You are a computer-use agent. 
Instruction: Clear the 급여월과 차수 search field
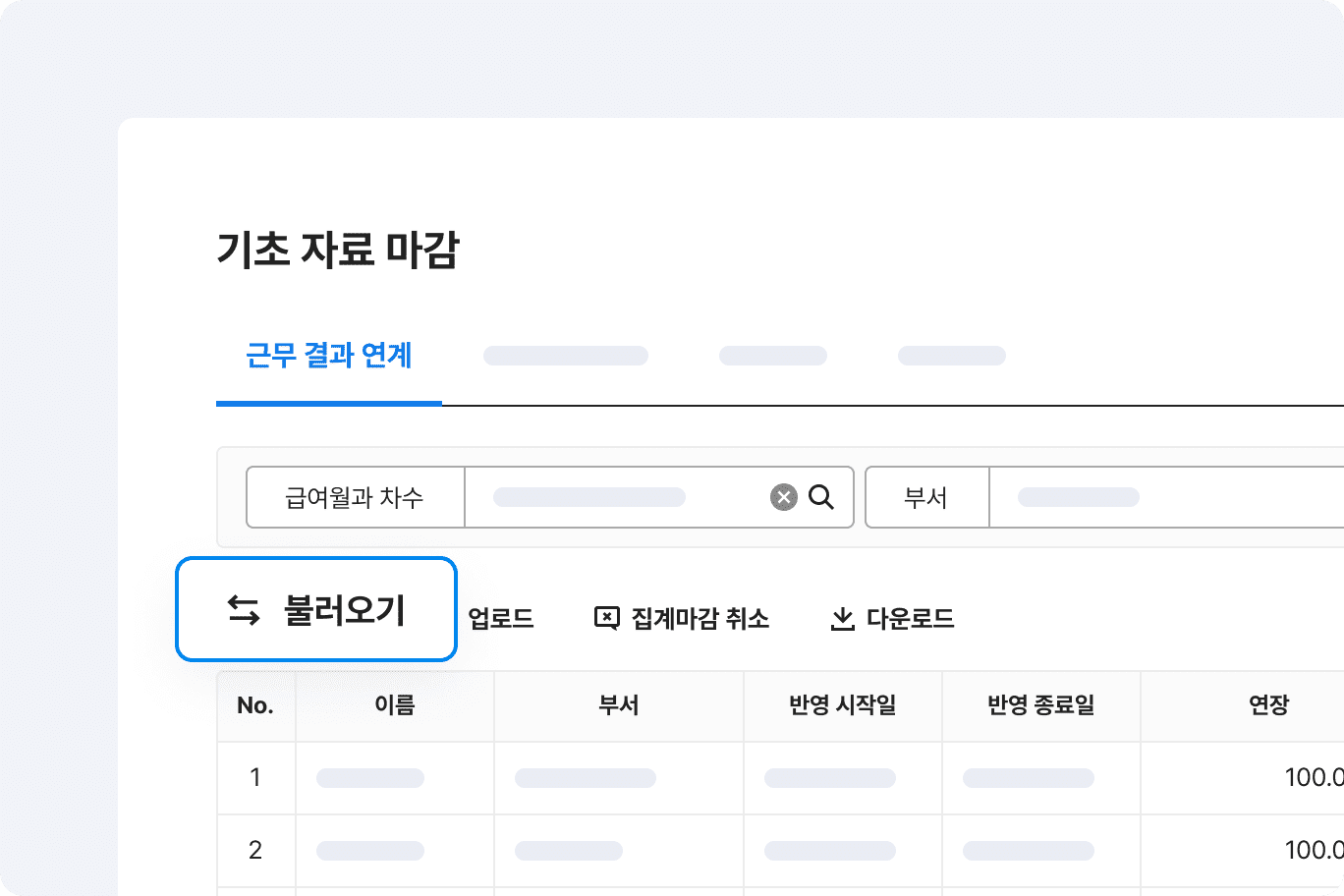pyautogui.click(x=783, y=497)
